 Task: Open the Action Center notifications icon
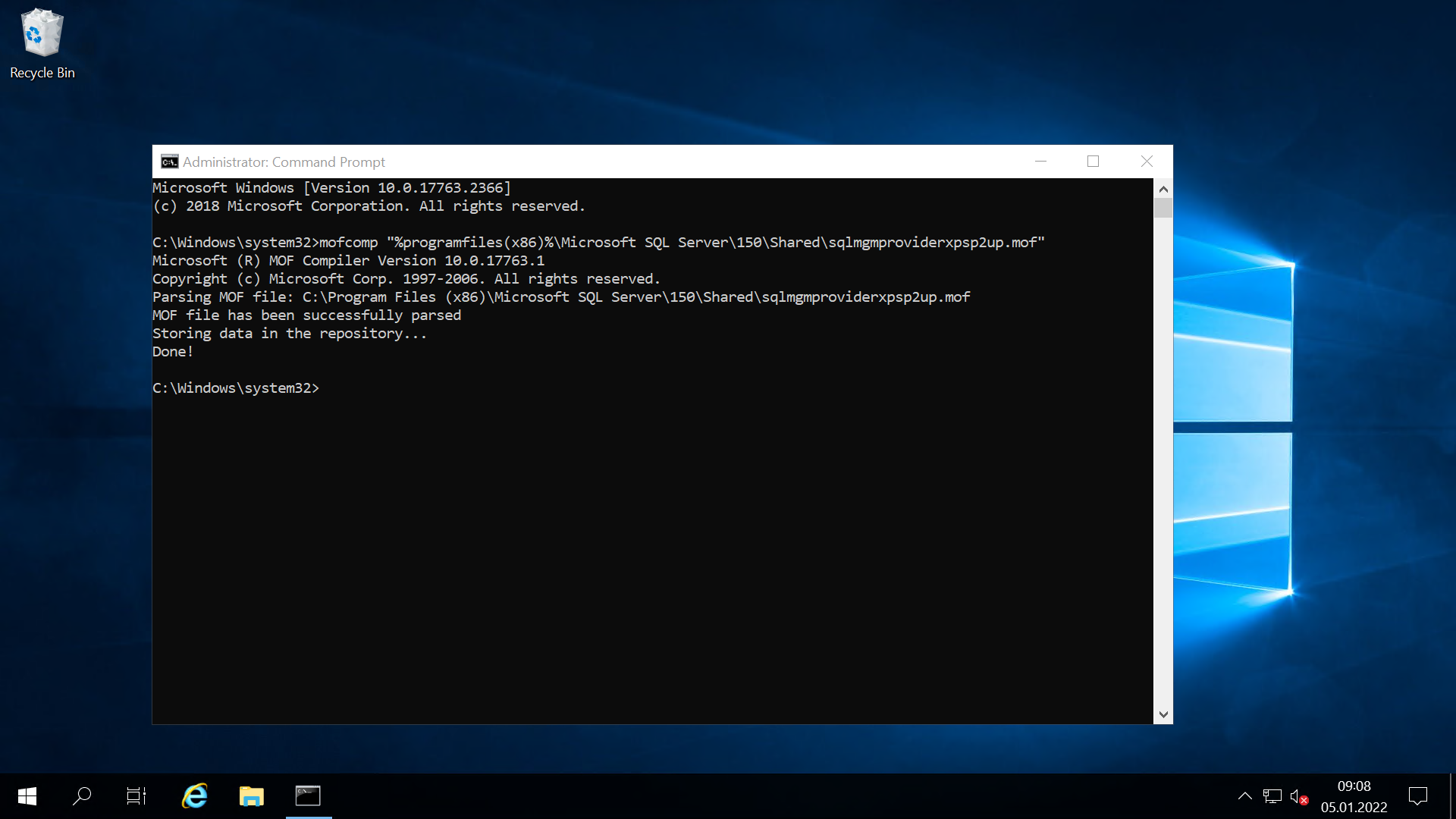point(1417,796)
